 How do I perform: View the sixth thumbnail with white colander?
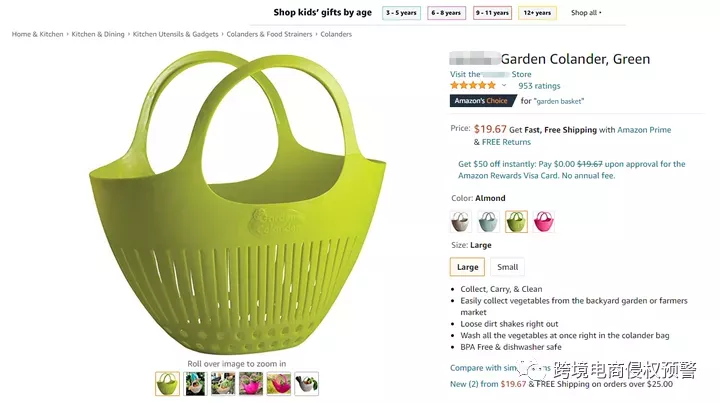306,383
